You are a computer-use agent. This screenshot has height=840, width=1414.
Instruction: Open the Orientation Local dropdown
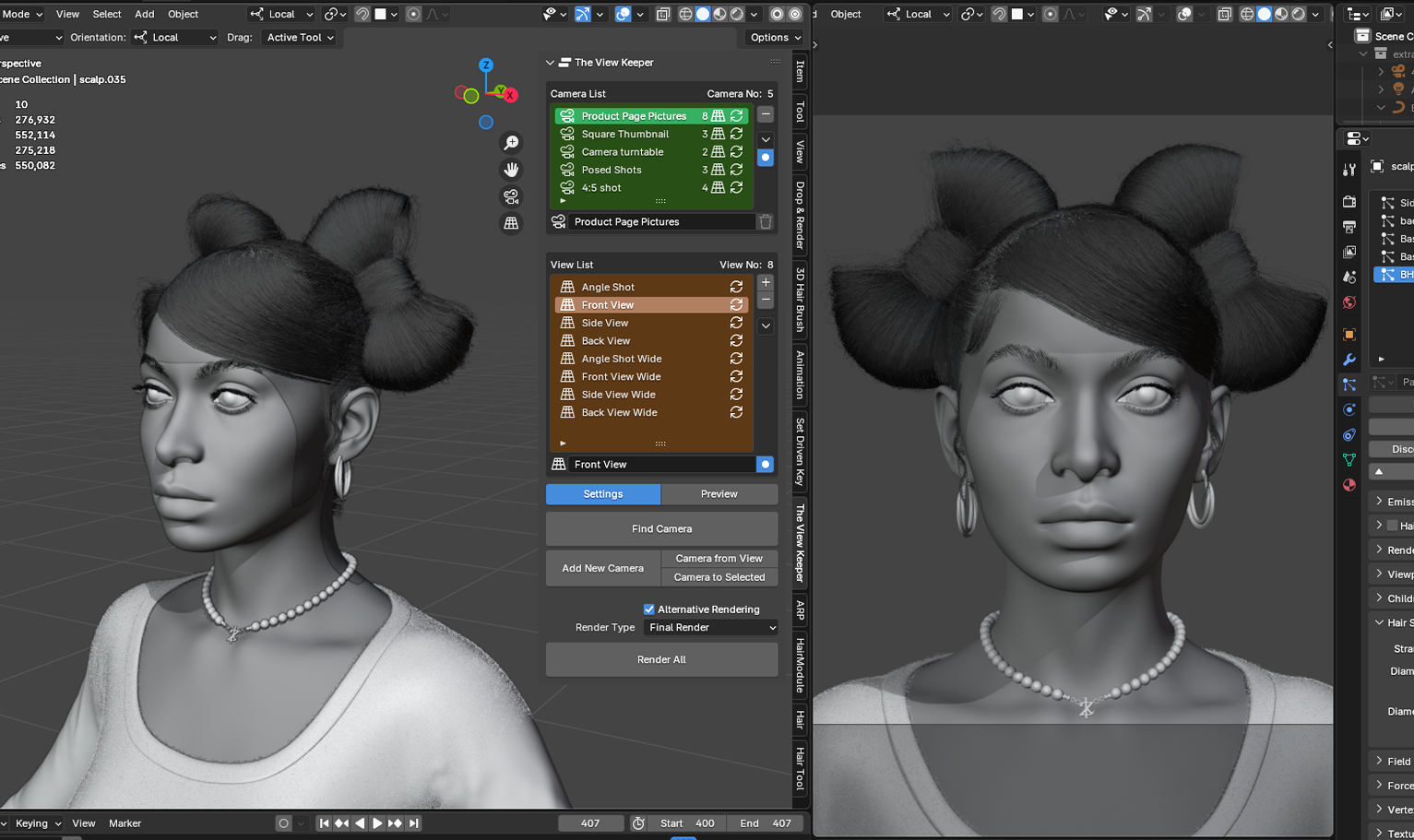point(175,38)
